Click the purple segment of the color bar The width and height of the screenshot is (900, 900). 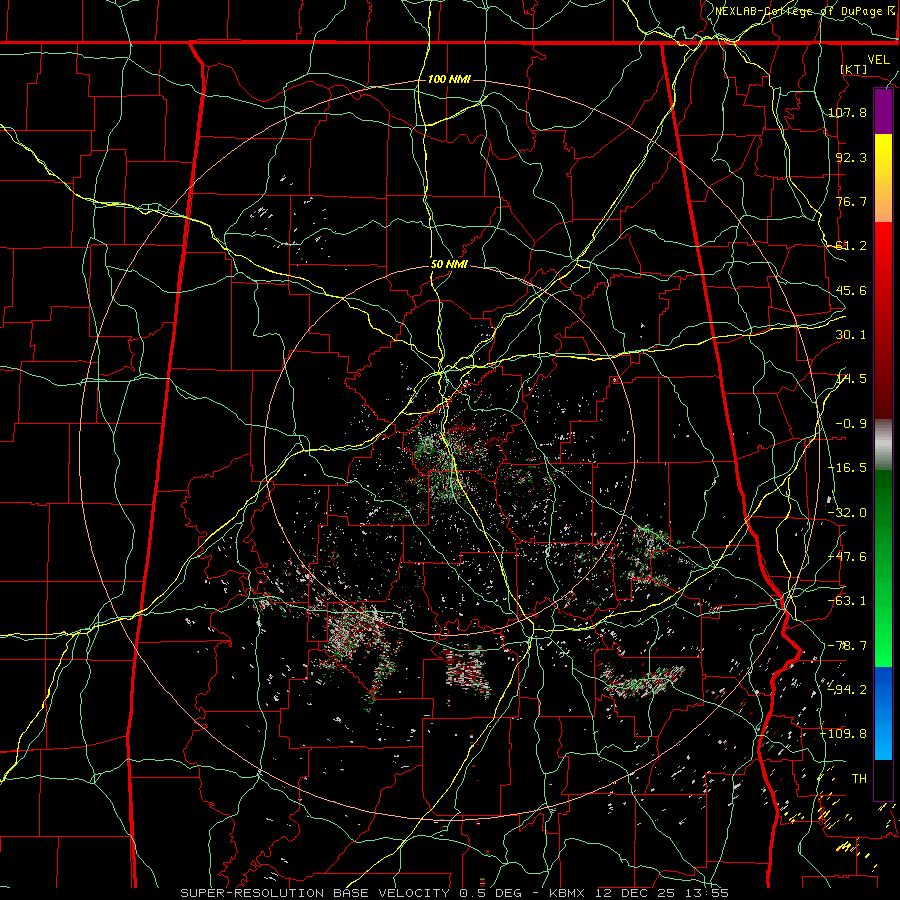pos(883,111)
